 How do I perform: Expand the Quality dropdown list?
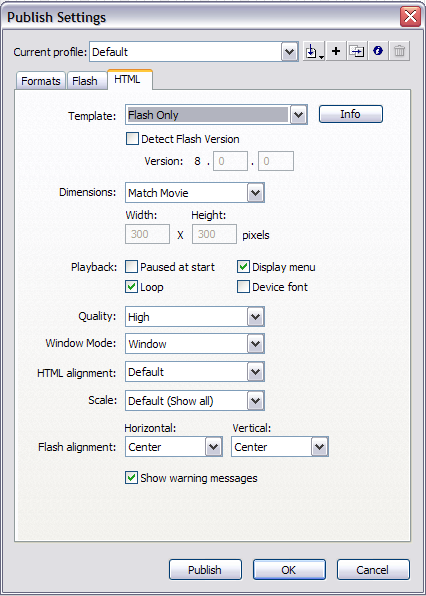point(195,317)
